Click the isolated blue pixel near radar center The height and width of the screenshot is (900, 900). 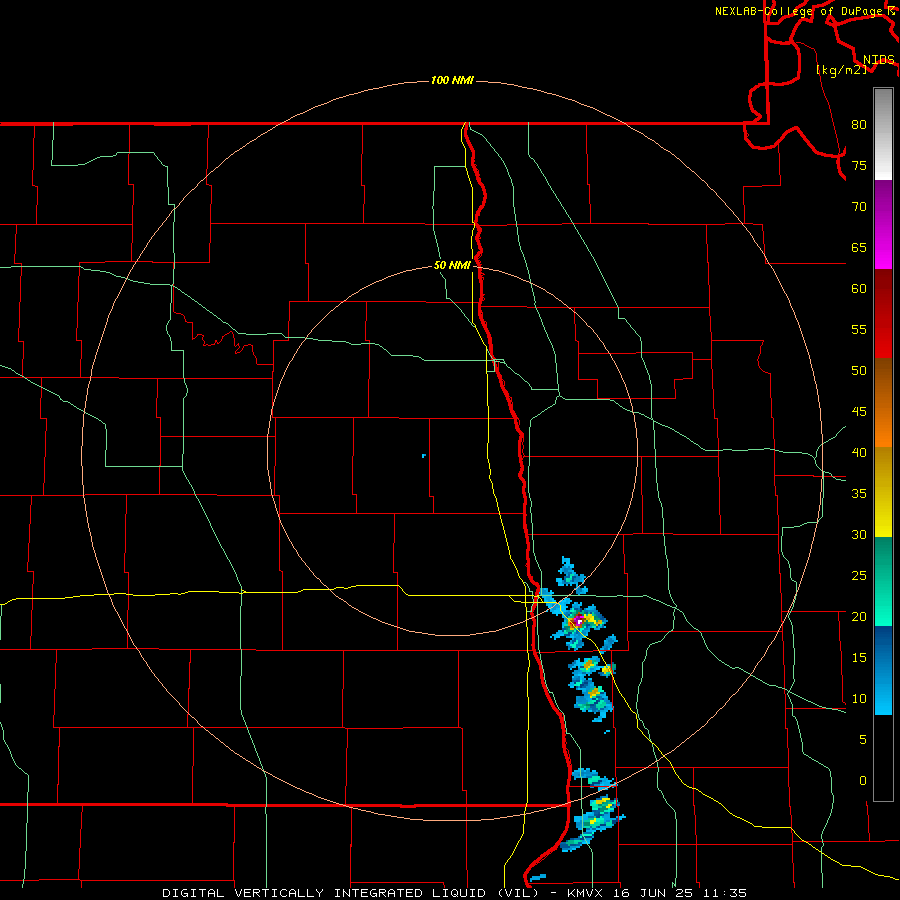(424, 456)
